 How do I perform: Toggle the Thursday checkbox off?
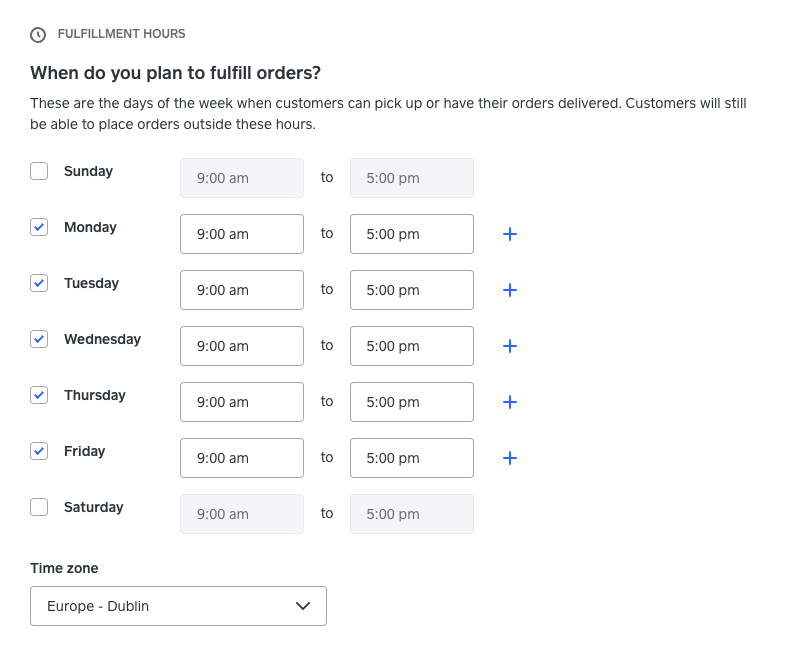click(39, 395)
